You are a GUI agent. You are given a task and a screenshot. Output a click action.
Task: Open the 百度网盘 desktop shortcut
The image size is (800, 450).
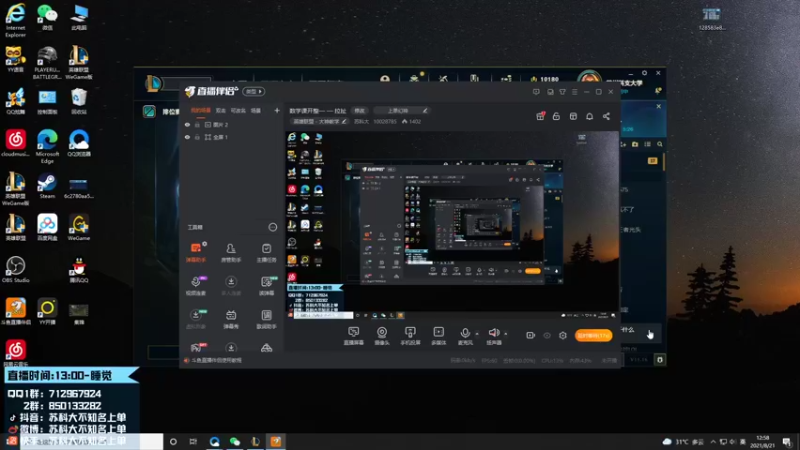(x=47, y=228)
